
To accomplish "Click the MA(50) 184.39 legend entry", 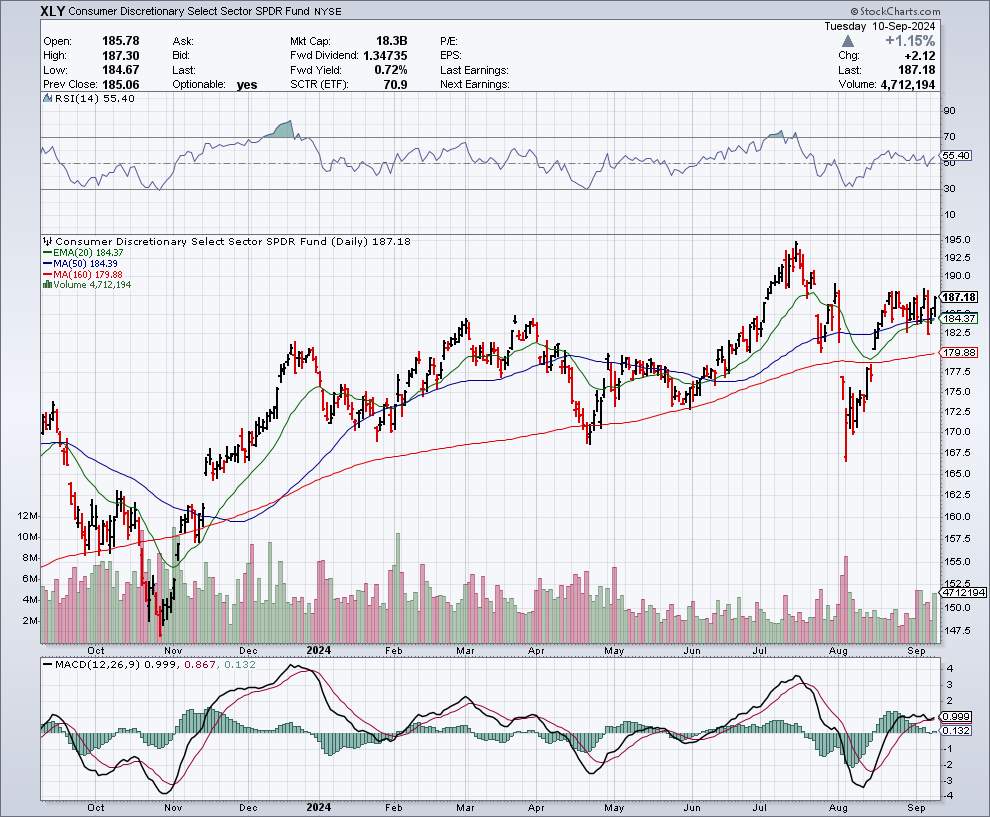I will (x=80, y=263).
